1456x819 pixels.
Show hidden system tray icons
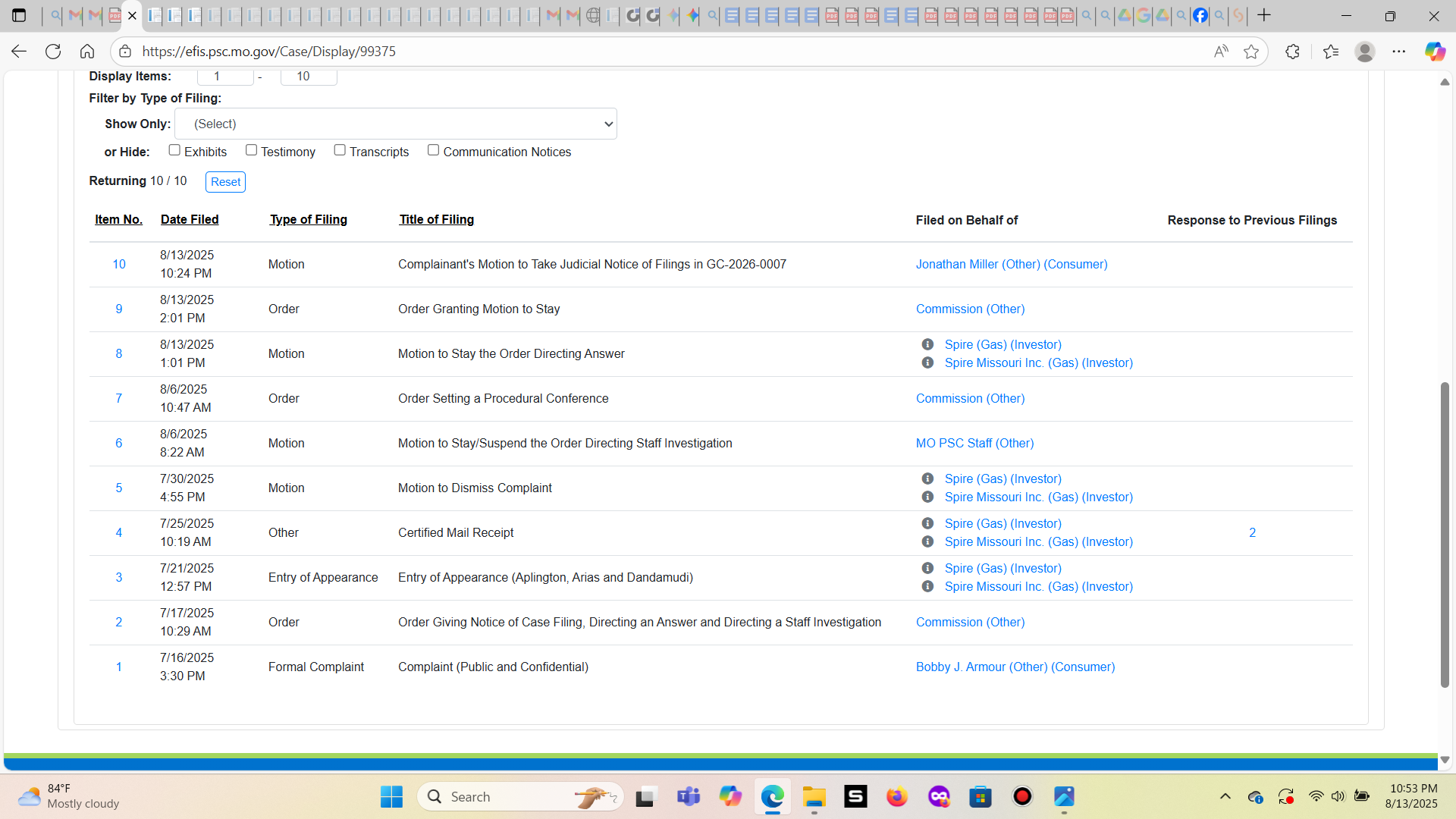coord(1225,796)
